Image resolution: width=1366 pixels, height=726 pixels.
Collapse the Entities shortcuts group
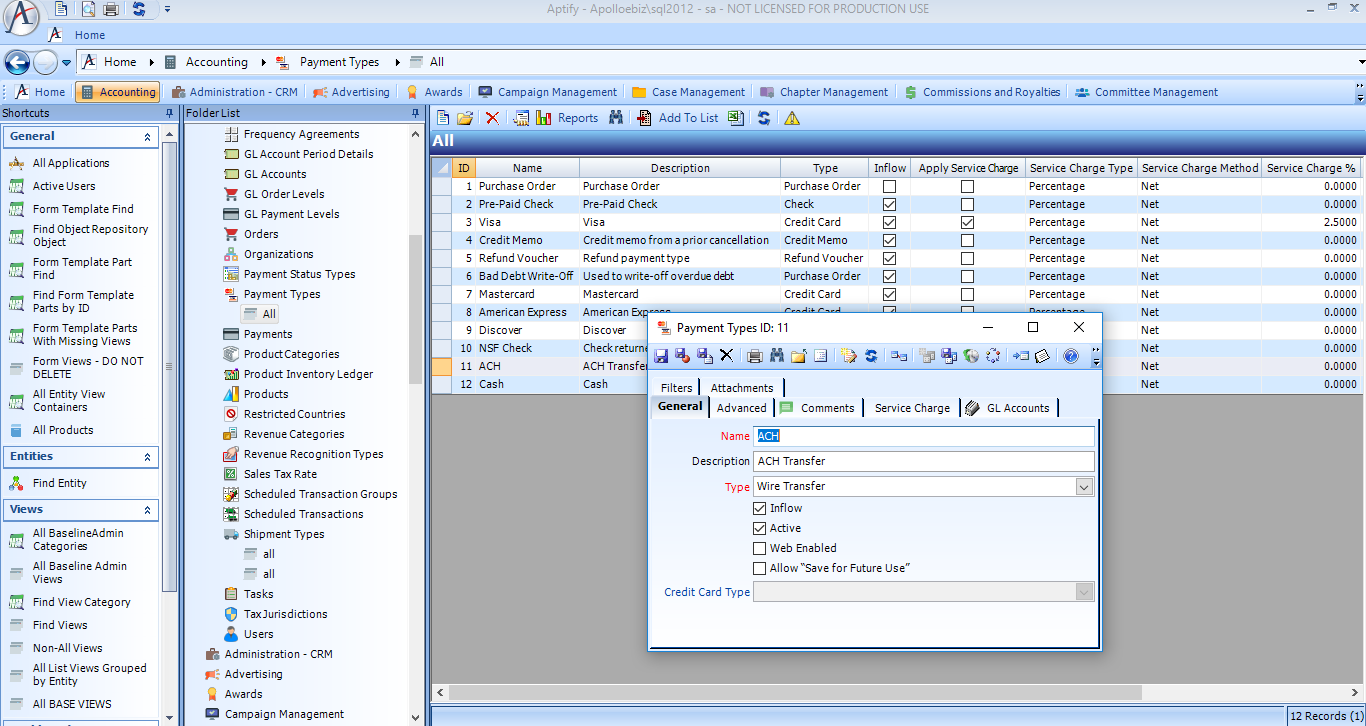point(148,456)
